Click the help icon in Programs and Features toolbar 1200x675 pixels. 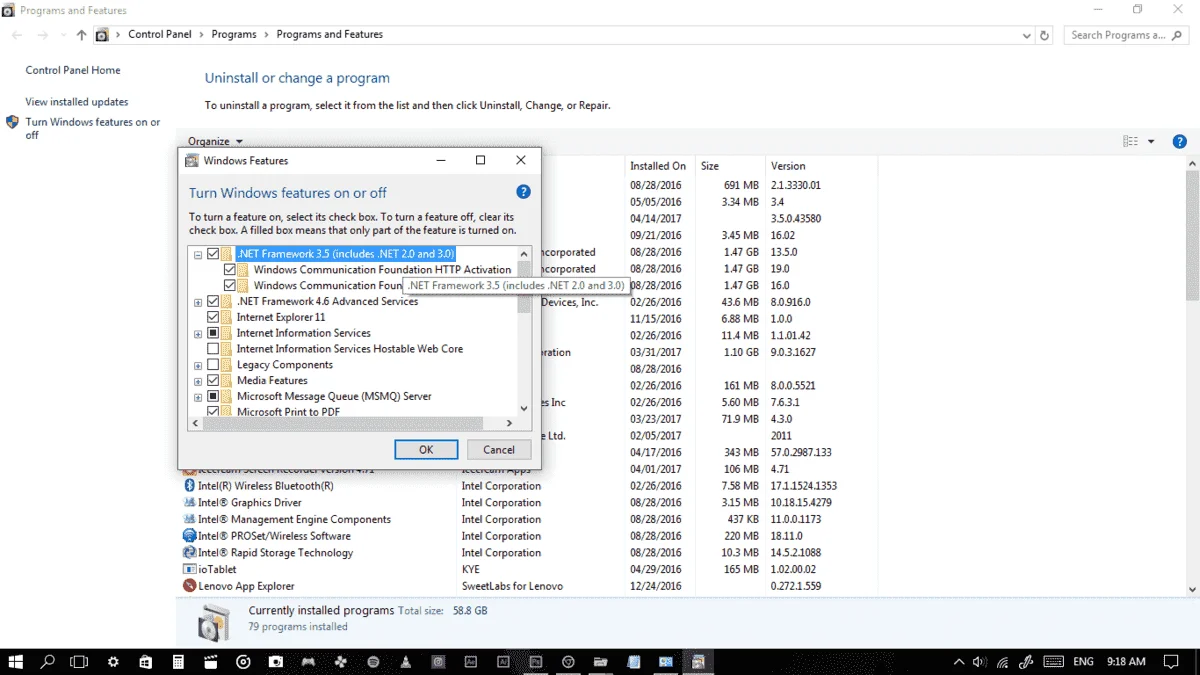(1180, 141)
